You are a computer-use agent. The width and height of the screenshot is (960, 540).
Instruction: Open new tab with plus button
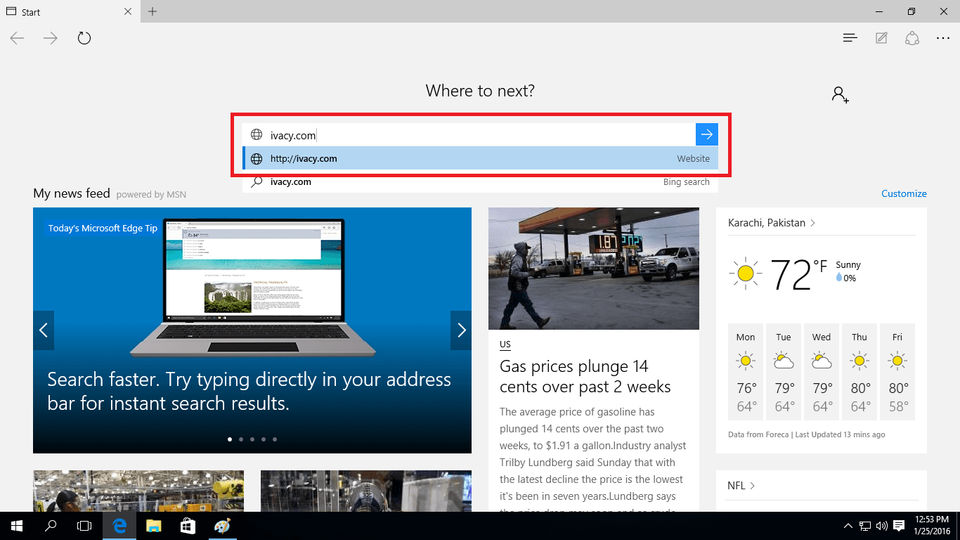[x=152, y=11]
